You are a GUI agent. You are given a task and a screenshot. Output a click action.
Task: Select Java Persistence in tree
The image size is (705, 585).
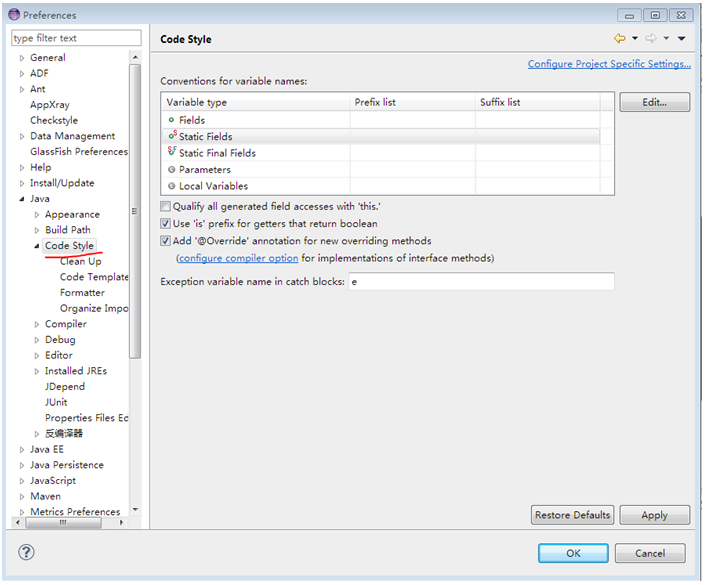tap(67, 465)
